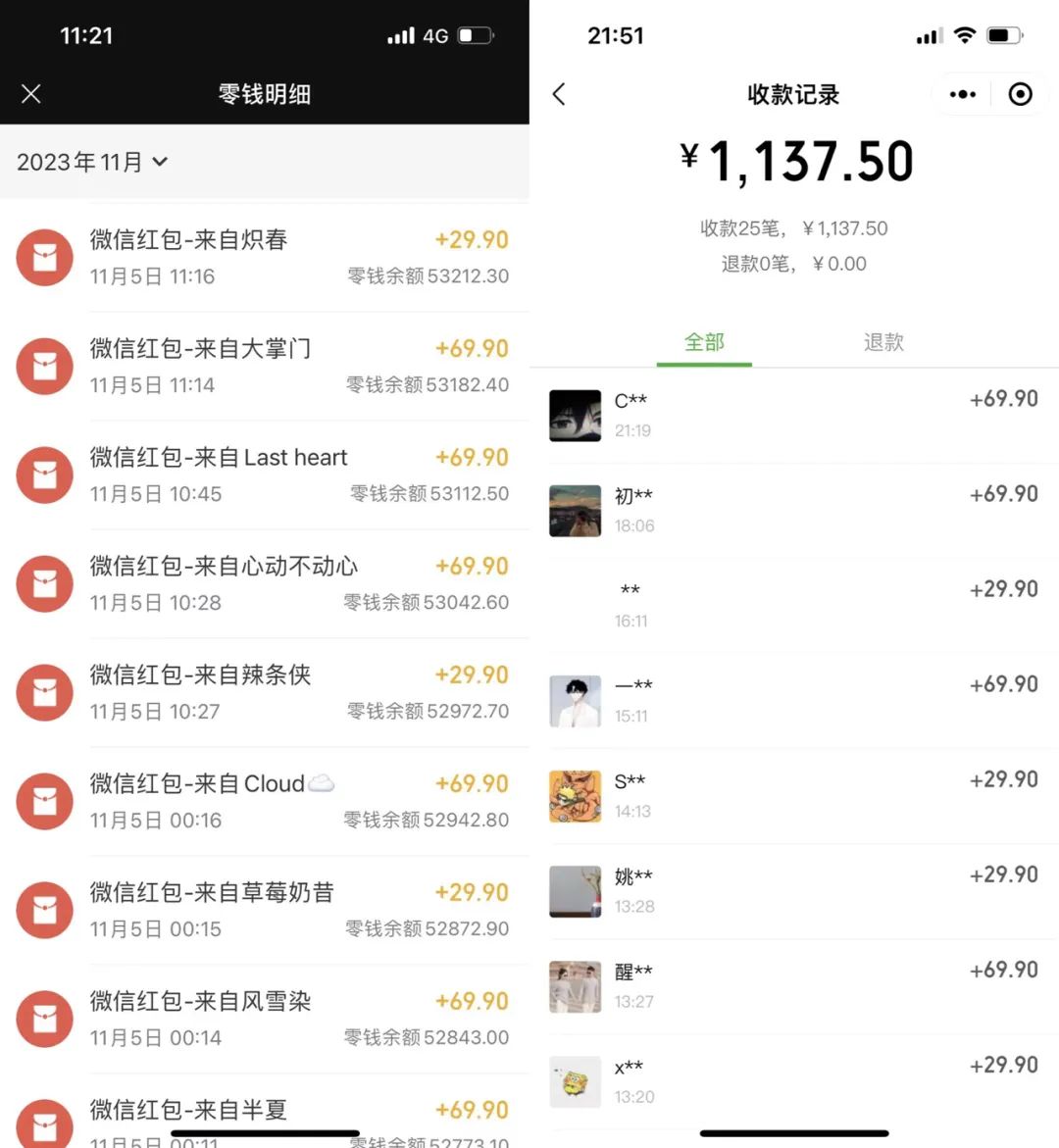Screen dimensions: 1059x1148
Task: Switch to the 全部 tab
Action: [704, 342]
